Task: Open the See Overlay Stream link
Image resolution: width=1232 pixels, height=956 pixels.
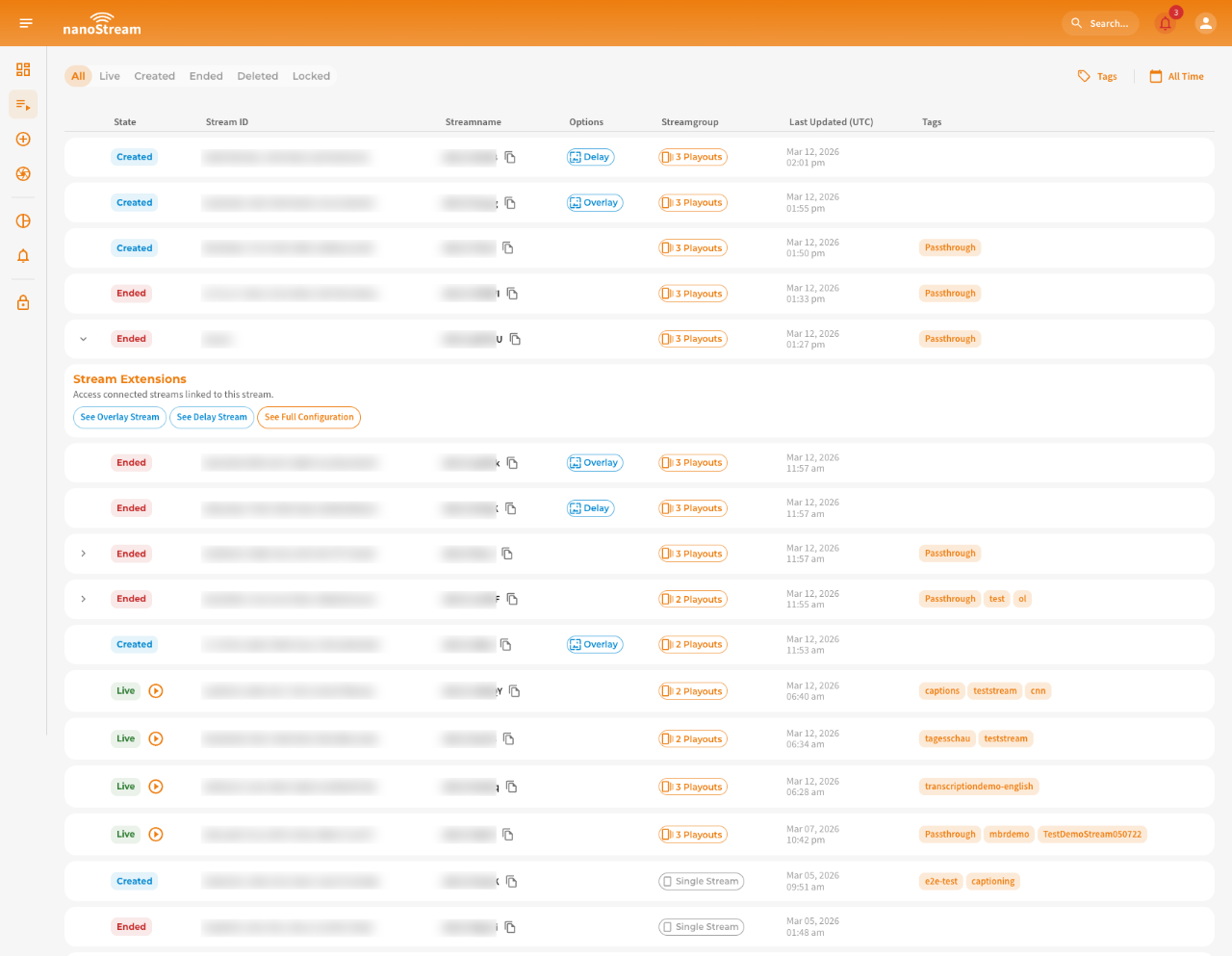Action: (x=119, y=417)
